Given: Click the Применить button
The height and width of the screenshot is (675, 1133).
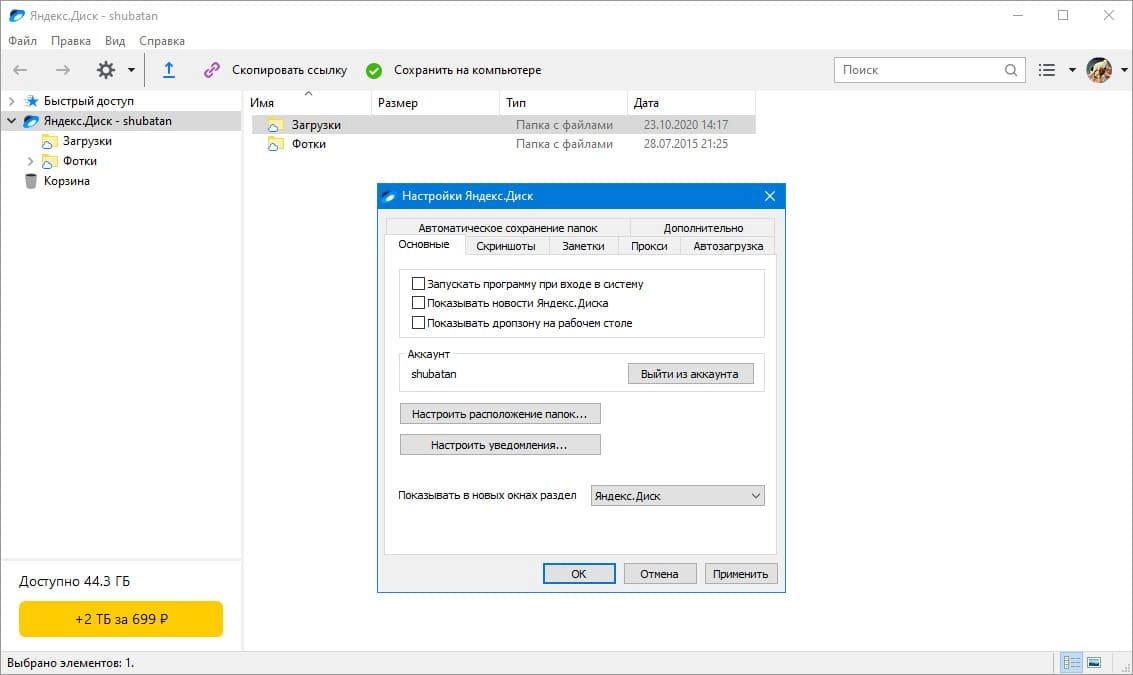Looking at the screenshot, I should (x=741, y=574).
